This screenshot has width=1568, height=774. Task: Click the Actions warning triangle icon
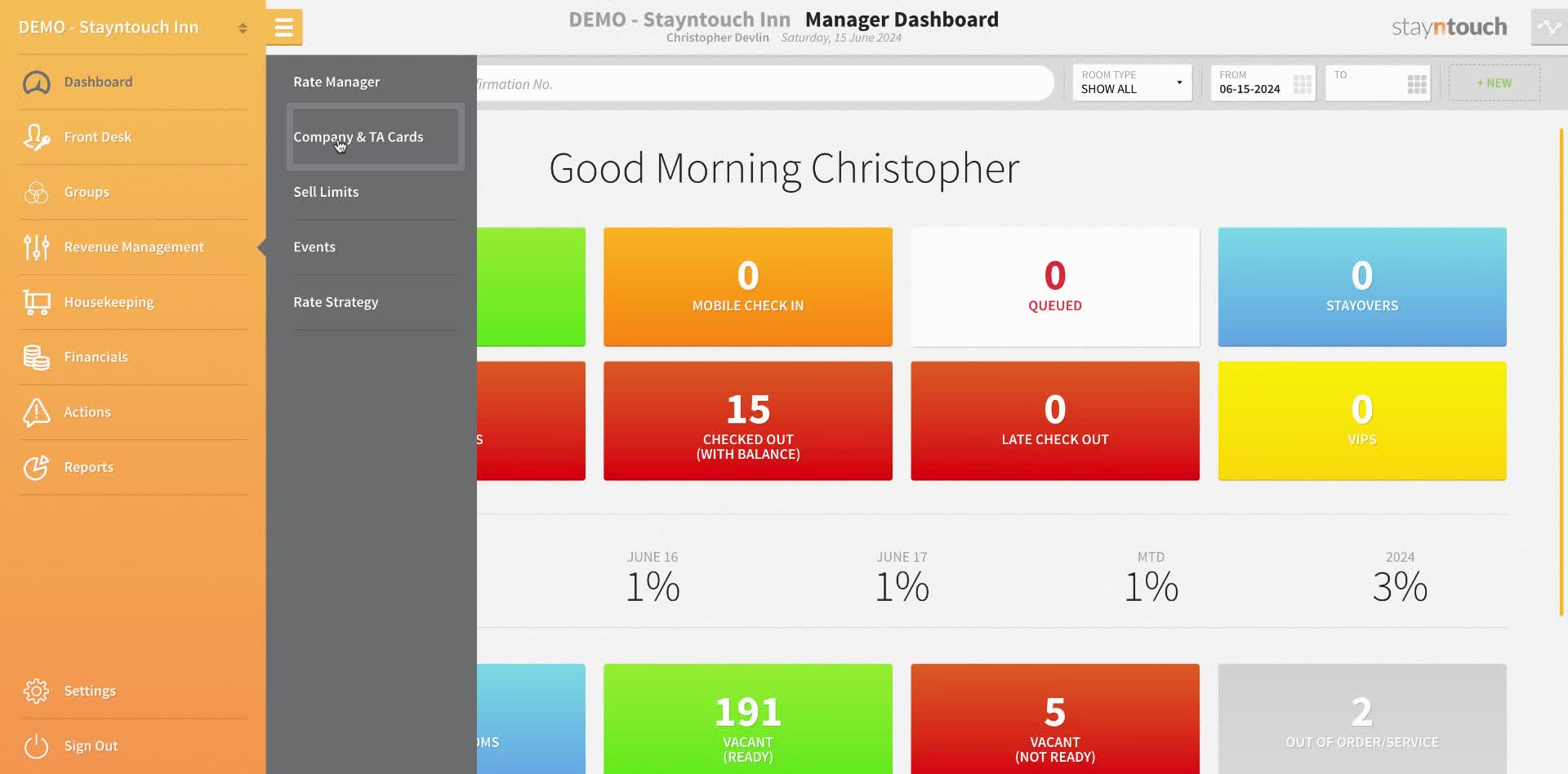coord(36,412)
